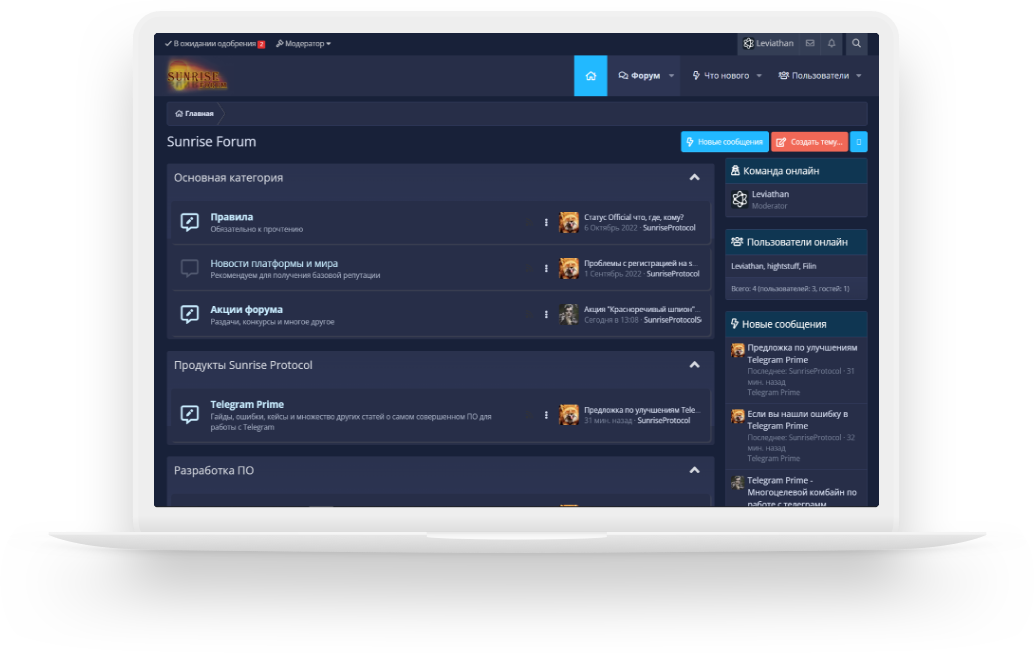Select the Home icon in the navigation bar
Image resolution: width=1034 pixels, height=653 pixels.
click(x=590, y=75)
